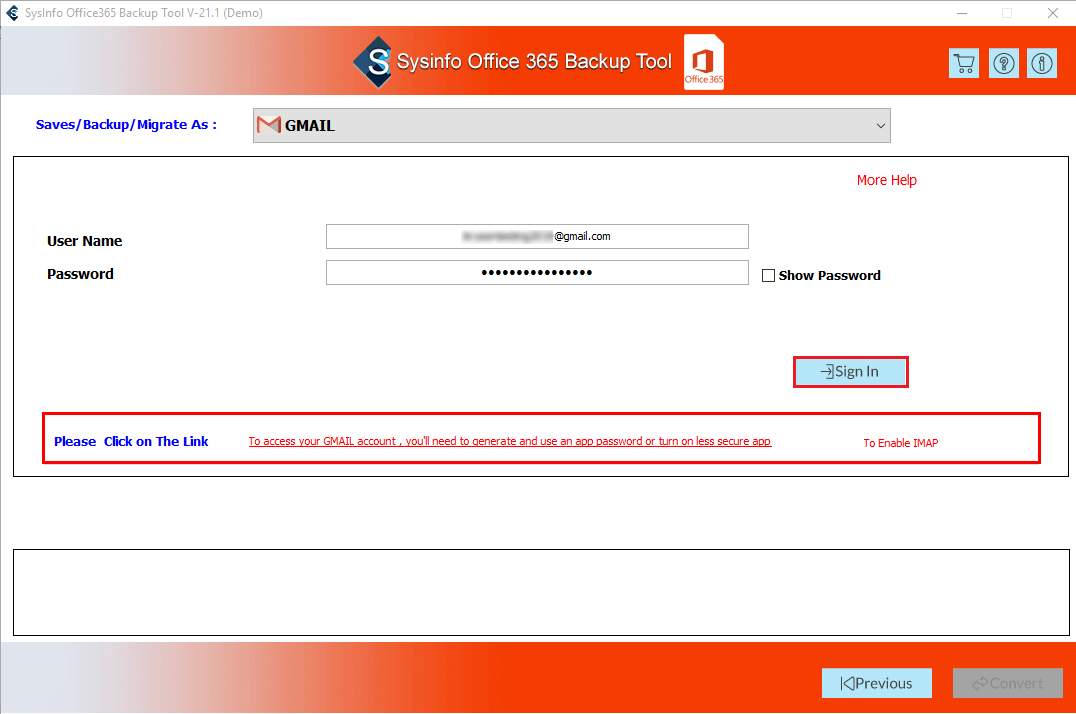Expand the Saves/Backup/Migrate As dropdown
The width and height of the screenshot is (1076, 714).
[572, 126]
